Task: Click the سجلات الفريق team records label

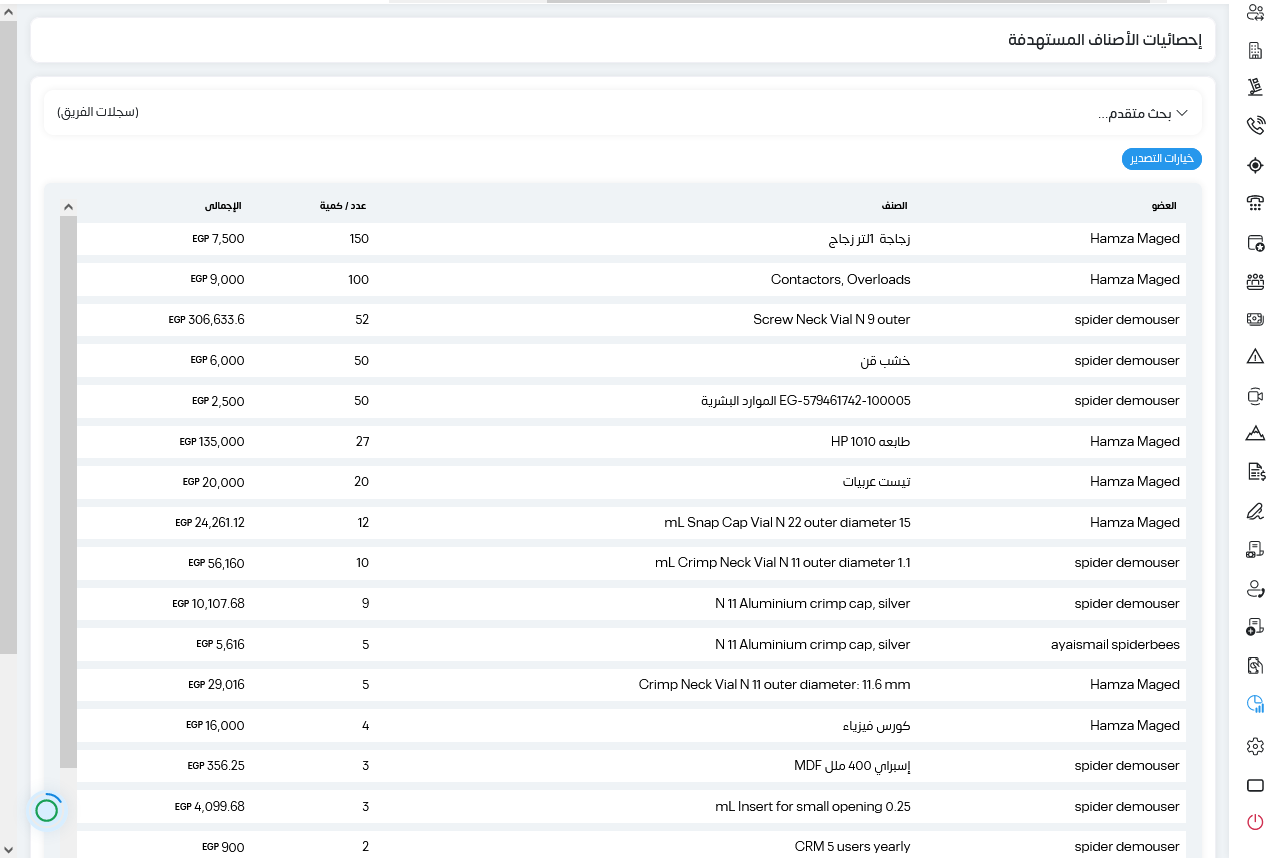Action: [x=98, y=112]
